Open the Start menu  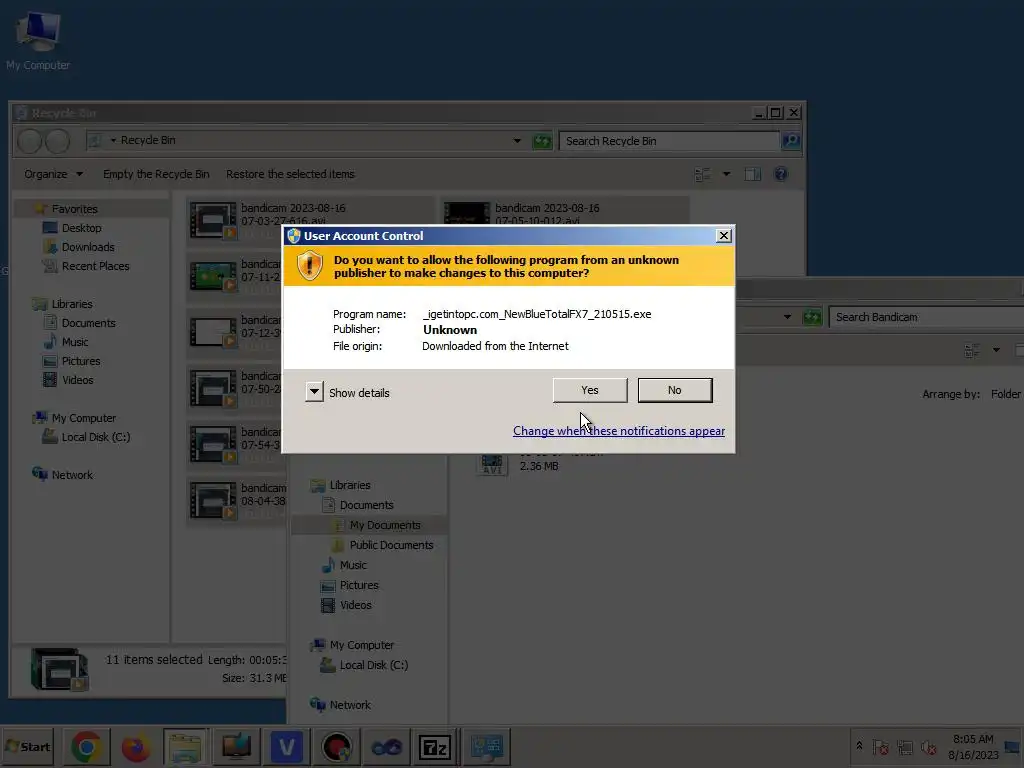coord(27,746)
